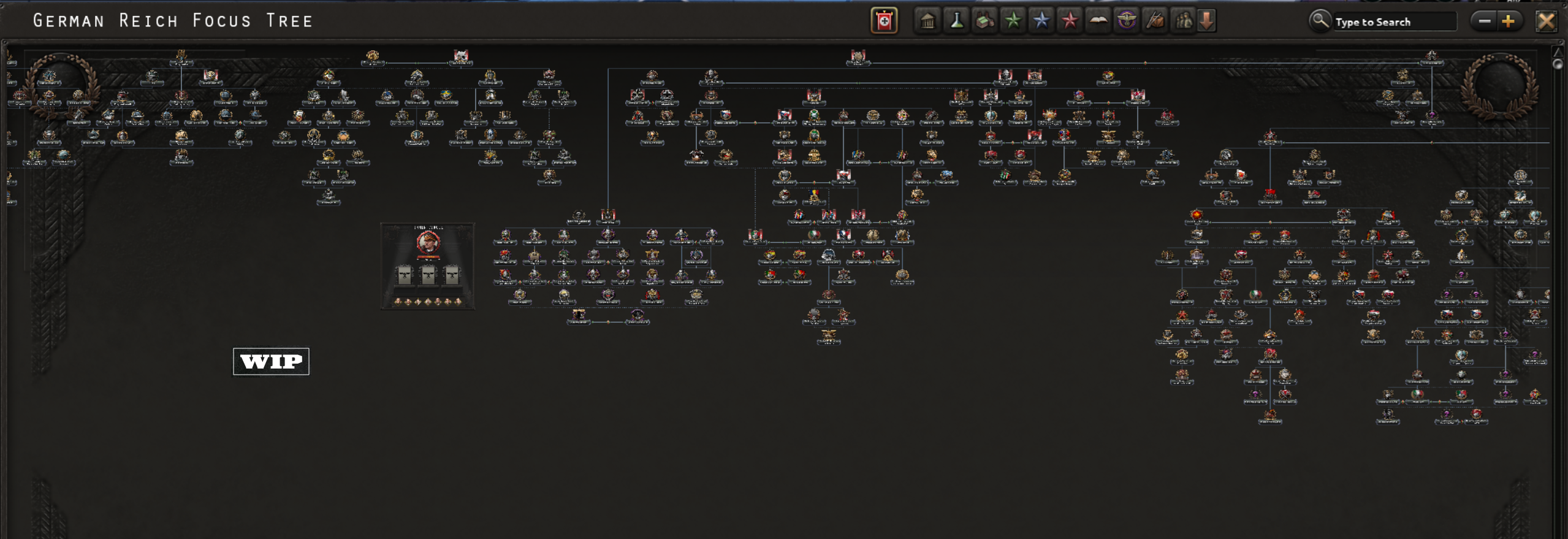Click the factory industry filter icon
Screen dimensions: 1568x539
click(984, 21)
